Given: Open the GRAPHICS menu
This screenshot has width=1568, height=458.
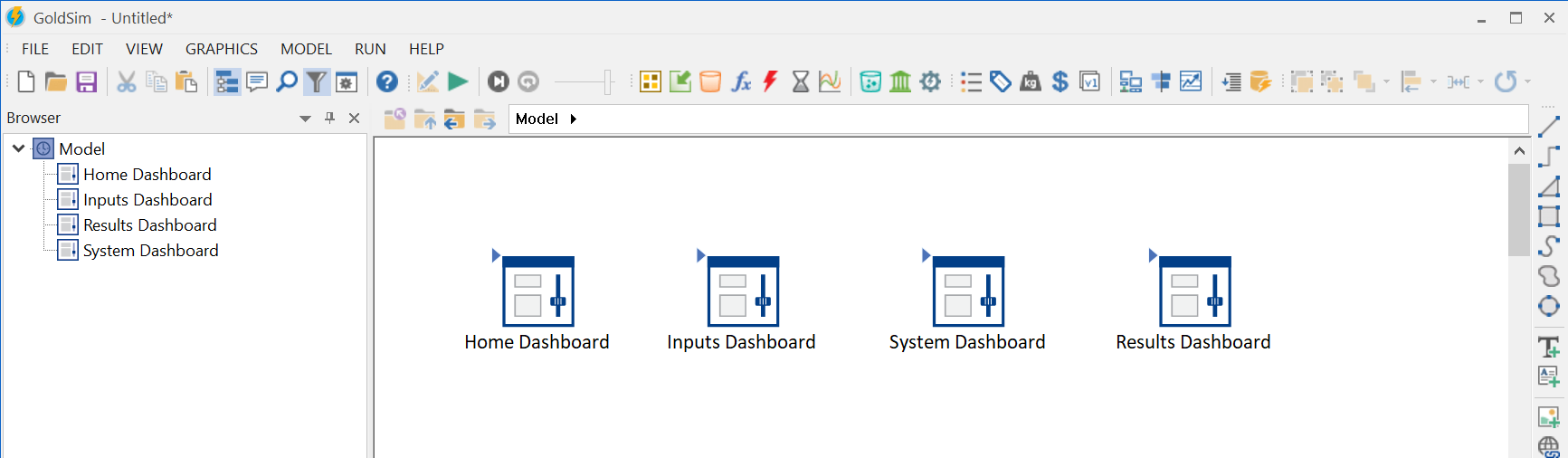Looking at the screenshot, I should (x=222, y=49).
